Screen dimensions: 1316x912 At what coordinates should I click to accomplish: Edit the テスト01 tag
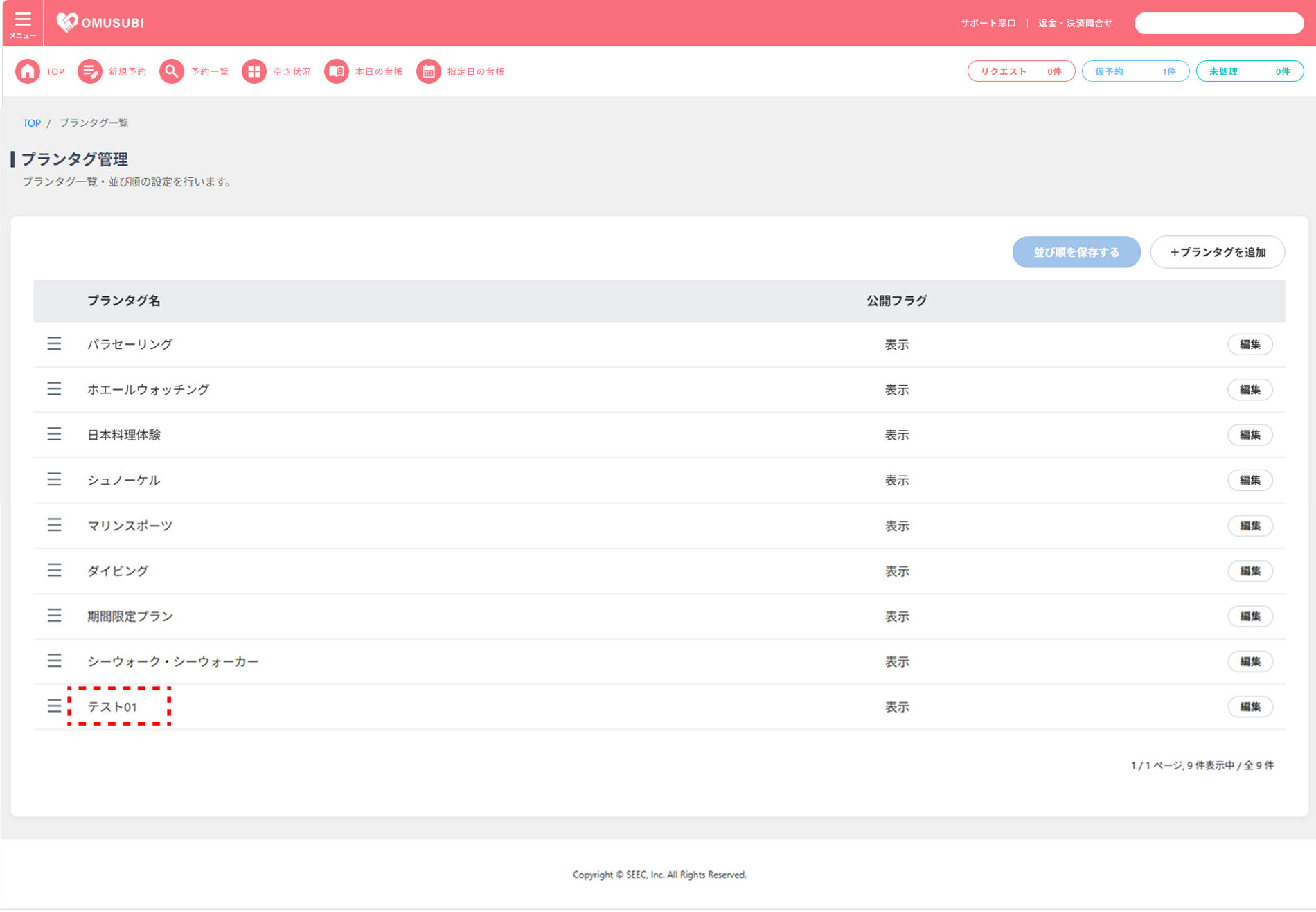coord(1250,707)
